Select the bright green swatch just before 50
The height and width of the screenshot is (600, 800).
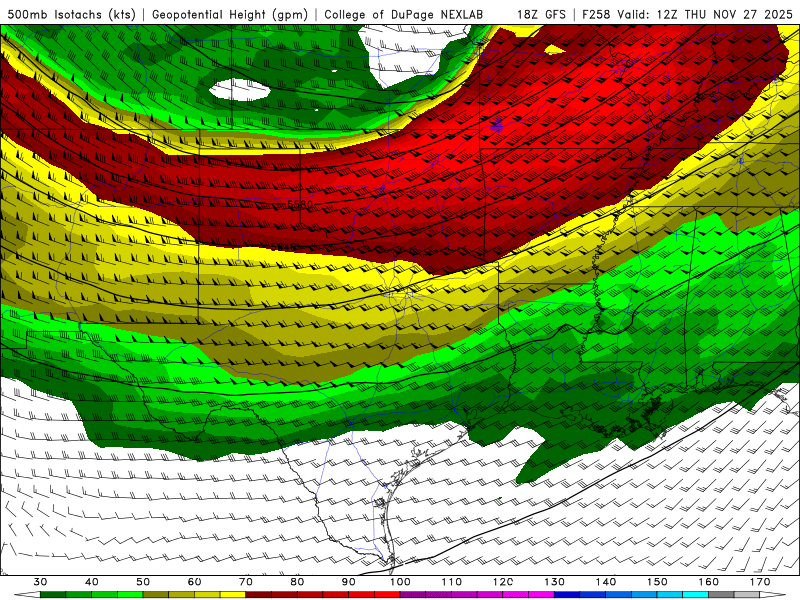click(130, 595)
